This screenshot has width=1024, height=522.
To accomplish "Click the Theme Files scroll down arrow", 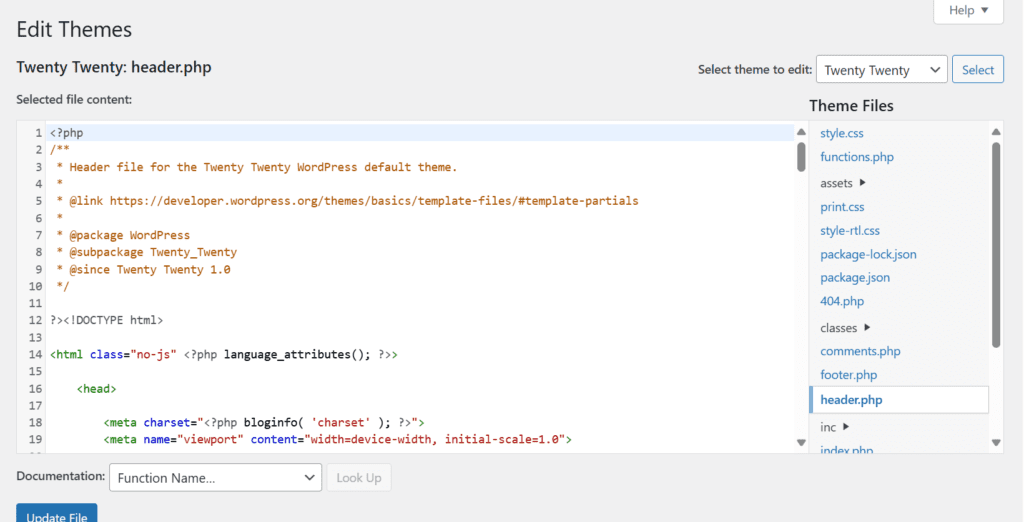I will pyautogui.click(x=996, y=442).
